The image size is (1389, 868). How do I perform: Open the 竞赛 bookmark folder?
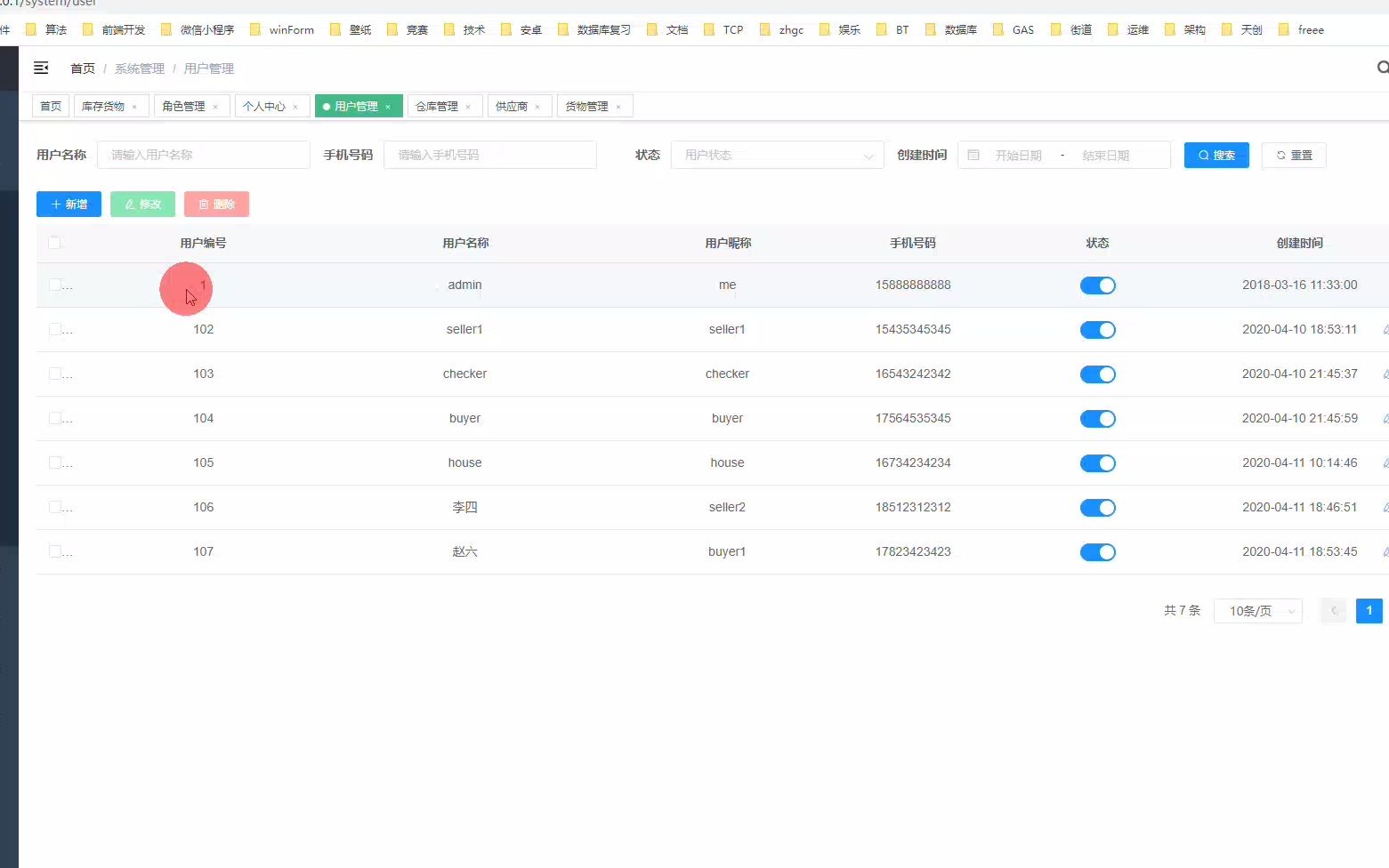(x=408, y=29)
